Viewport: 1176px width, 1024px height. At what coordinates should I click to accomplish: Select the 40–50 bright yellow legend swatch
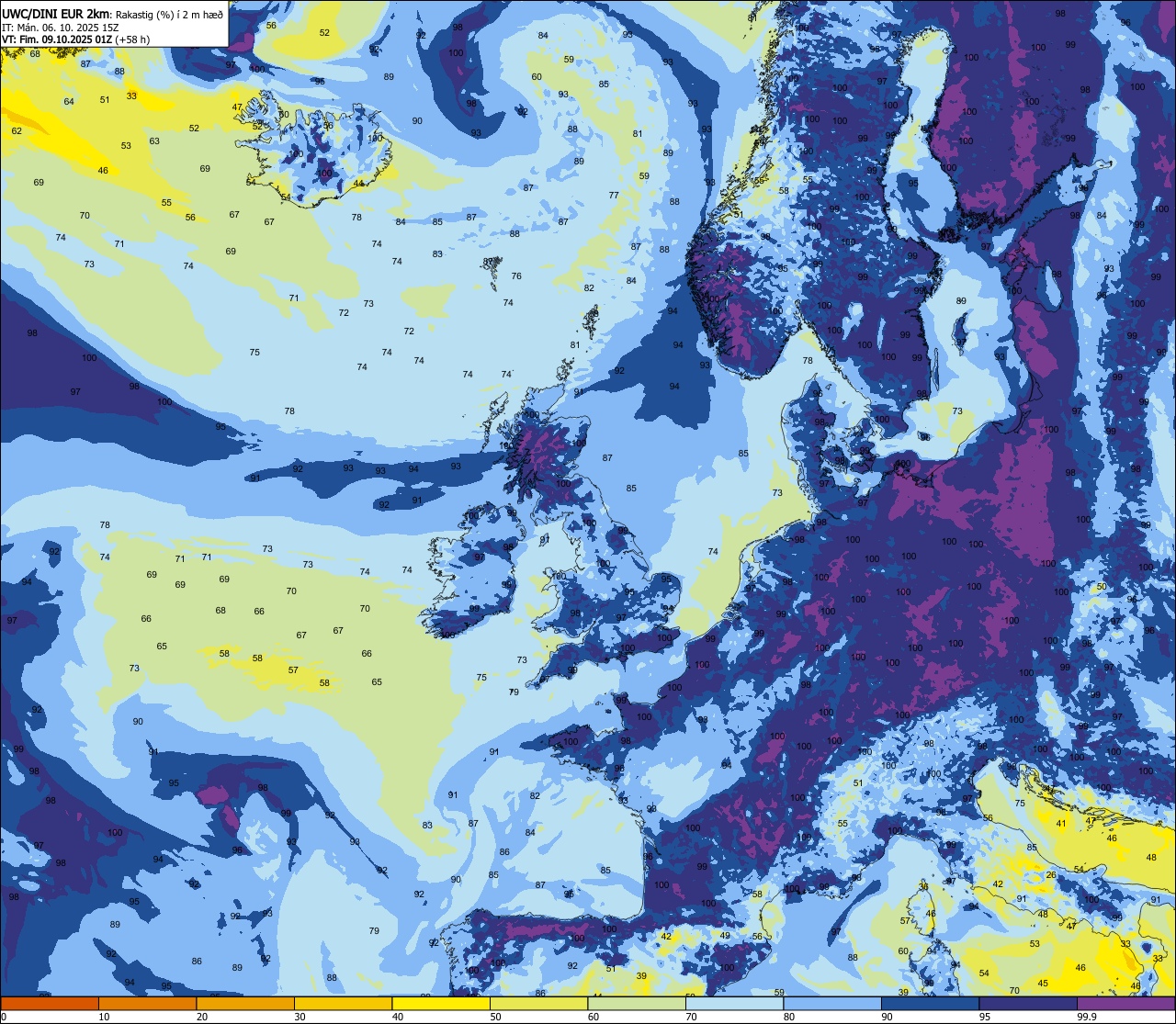point(441,1003)
